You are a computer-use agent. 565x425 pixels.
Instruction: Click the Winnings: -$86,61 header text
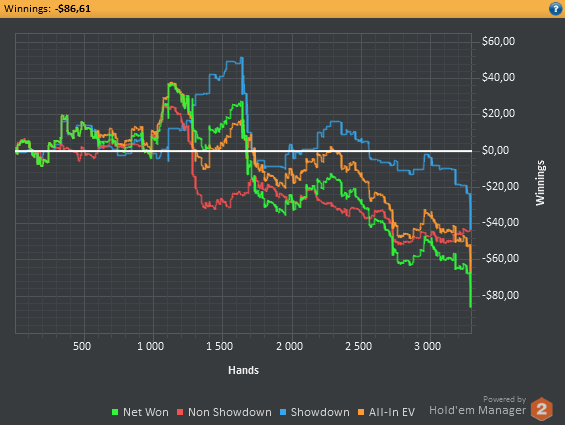[x=47, y=8]
